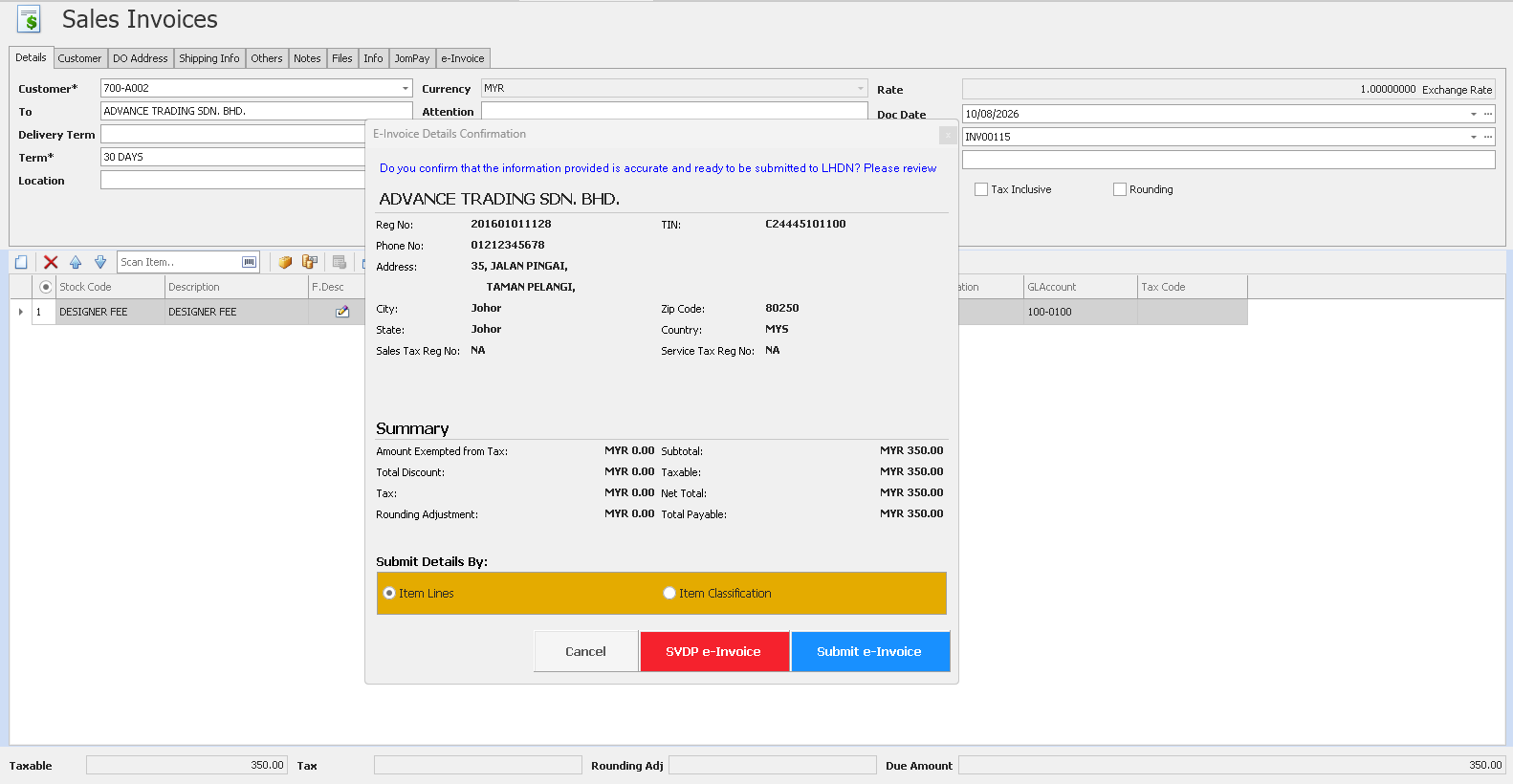The image size is (1513, 784).
Task: Click the stacked coins toolbar icon
Action: pyautogui.click(x=310, y=262)
